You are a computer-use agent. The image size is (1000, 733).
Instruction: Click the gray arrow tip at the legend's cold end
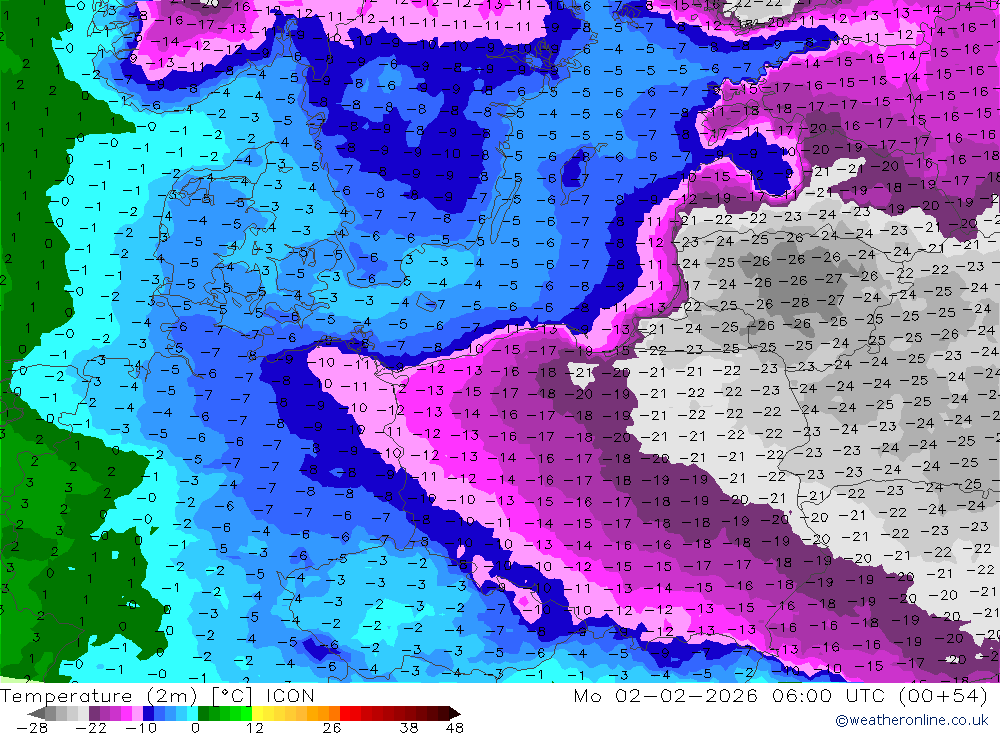[x=37, y=713]
